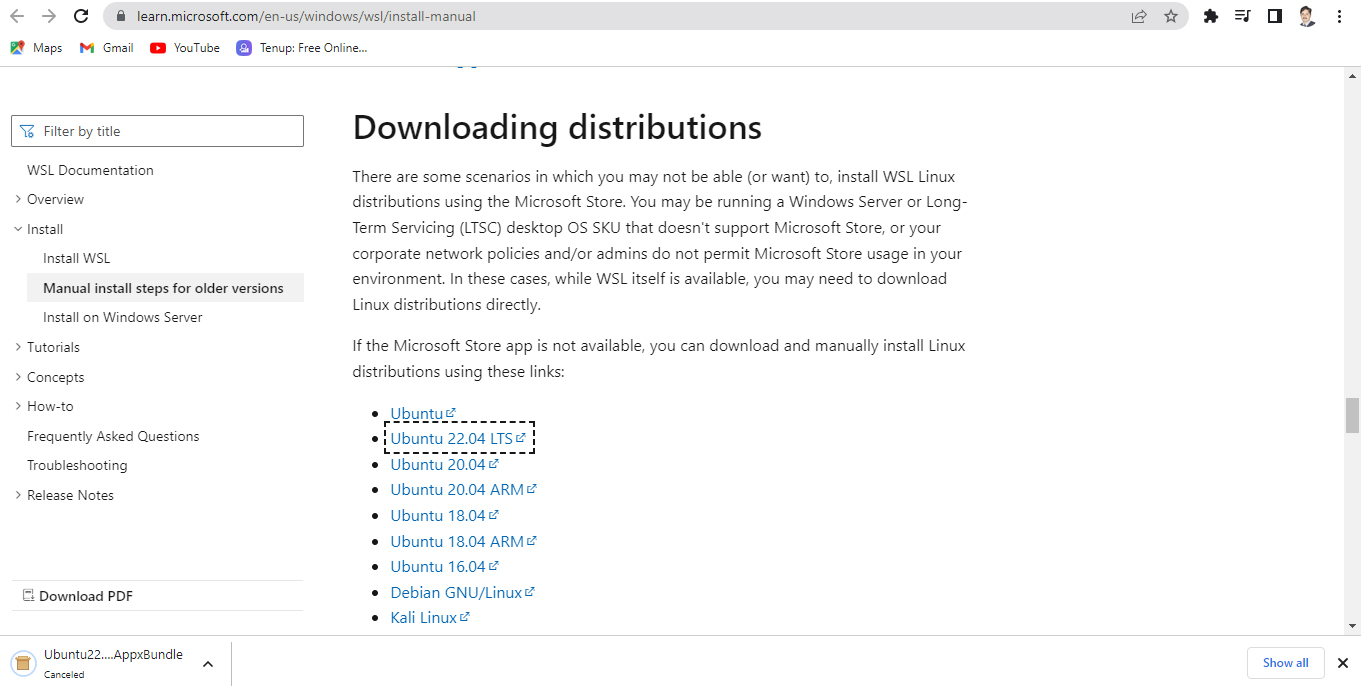This screenshot has width=1361, height=690.
Task: Open download options arrow for Ubuntu AppxBundle
Action: [208, 664]
